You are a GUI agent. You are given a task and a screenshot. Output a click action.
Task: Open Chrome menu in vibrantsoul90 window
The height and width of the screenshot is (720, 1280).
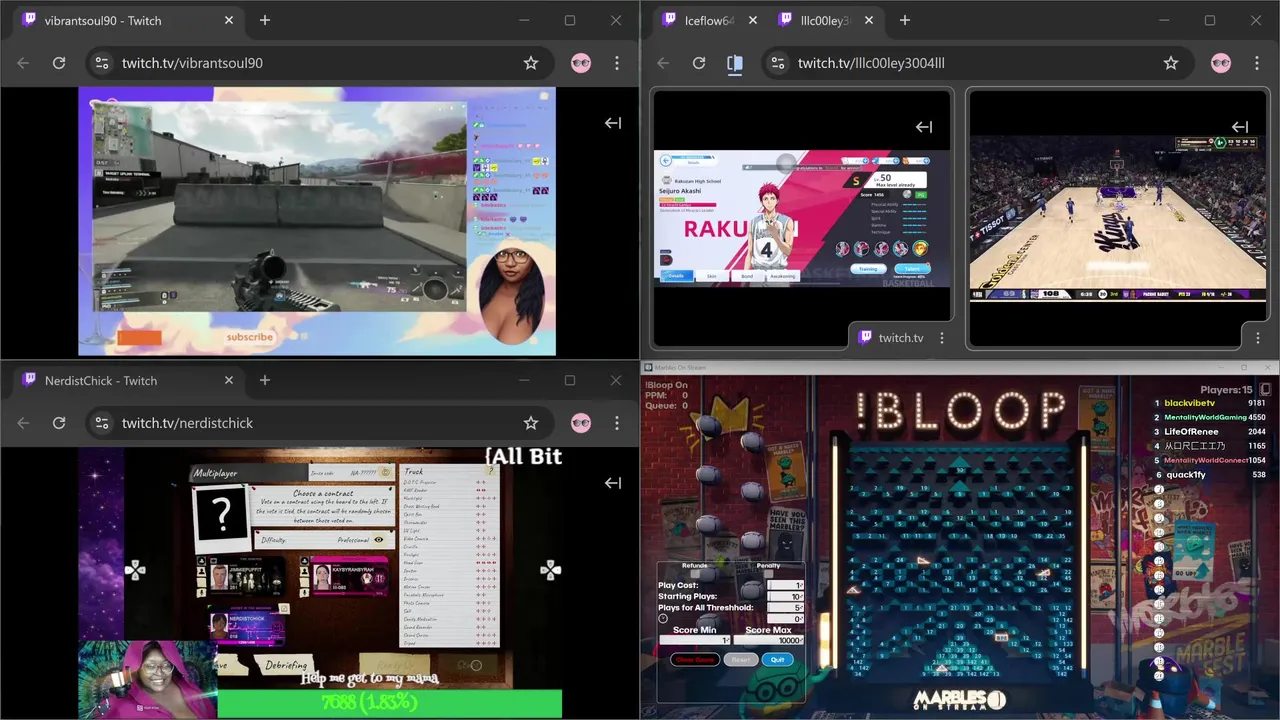(617, 63)
